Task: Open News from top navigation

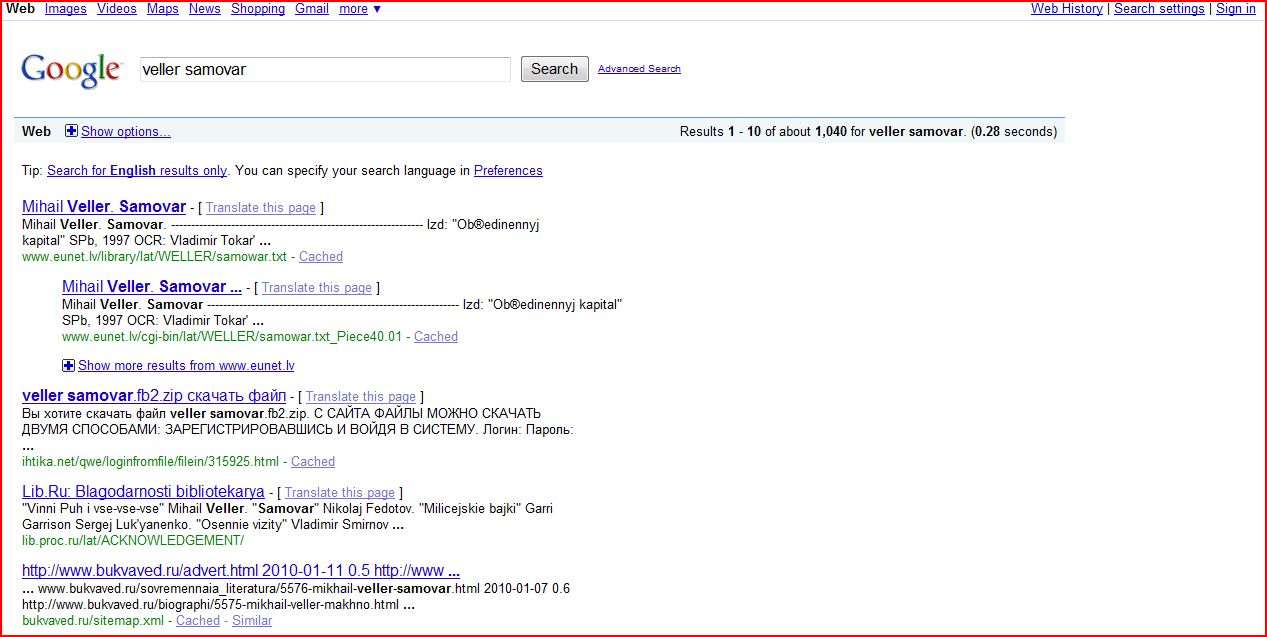Action: click(205, 9)
